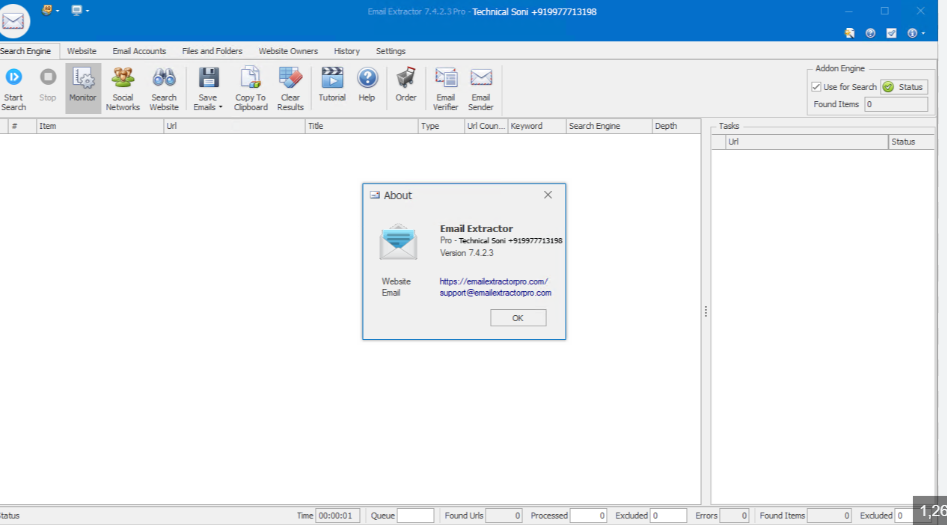Toggle the Use for Search checkbox
The width and height of the screenshot is (947, 525).
tap(816, 87)
